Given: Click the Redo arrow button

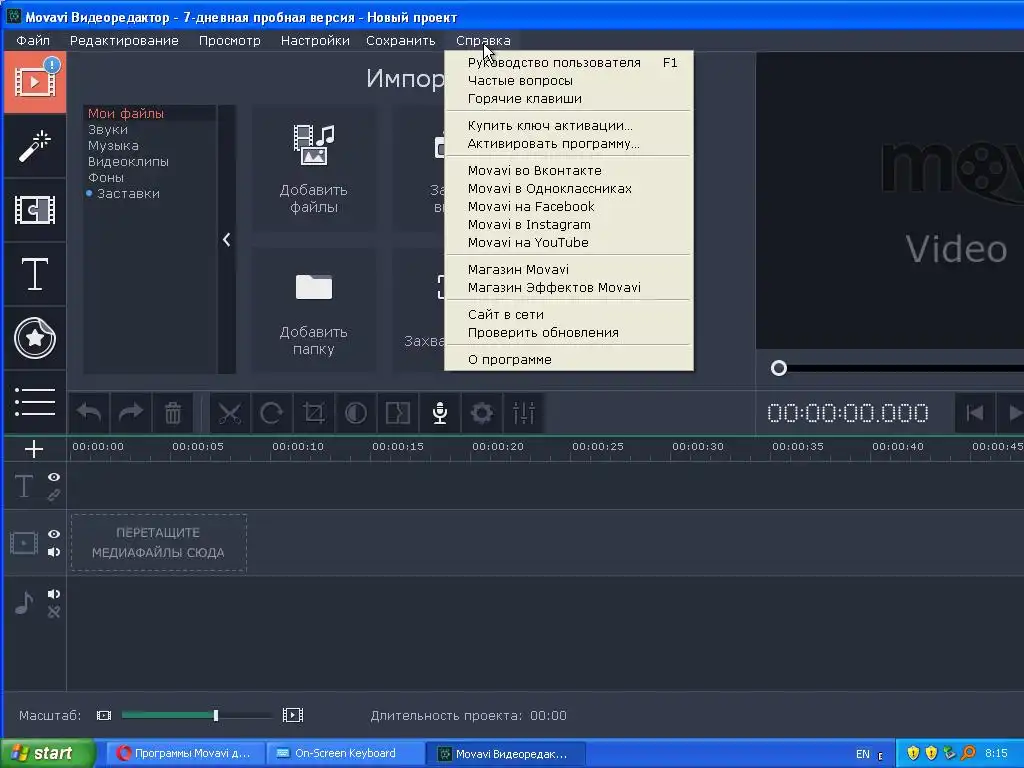Looking at the screenshot, I should coord(131,413).
